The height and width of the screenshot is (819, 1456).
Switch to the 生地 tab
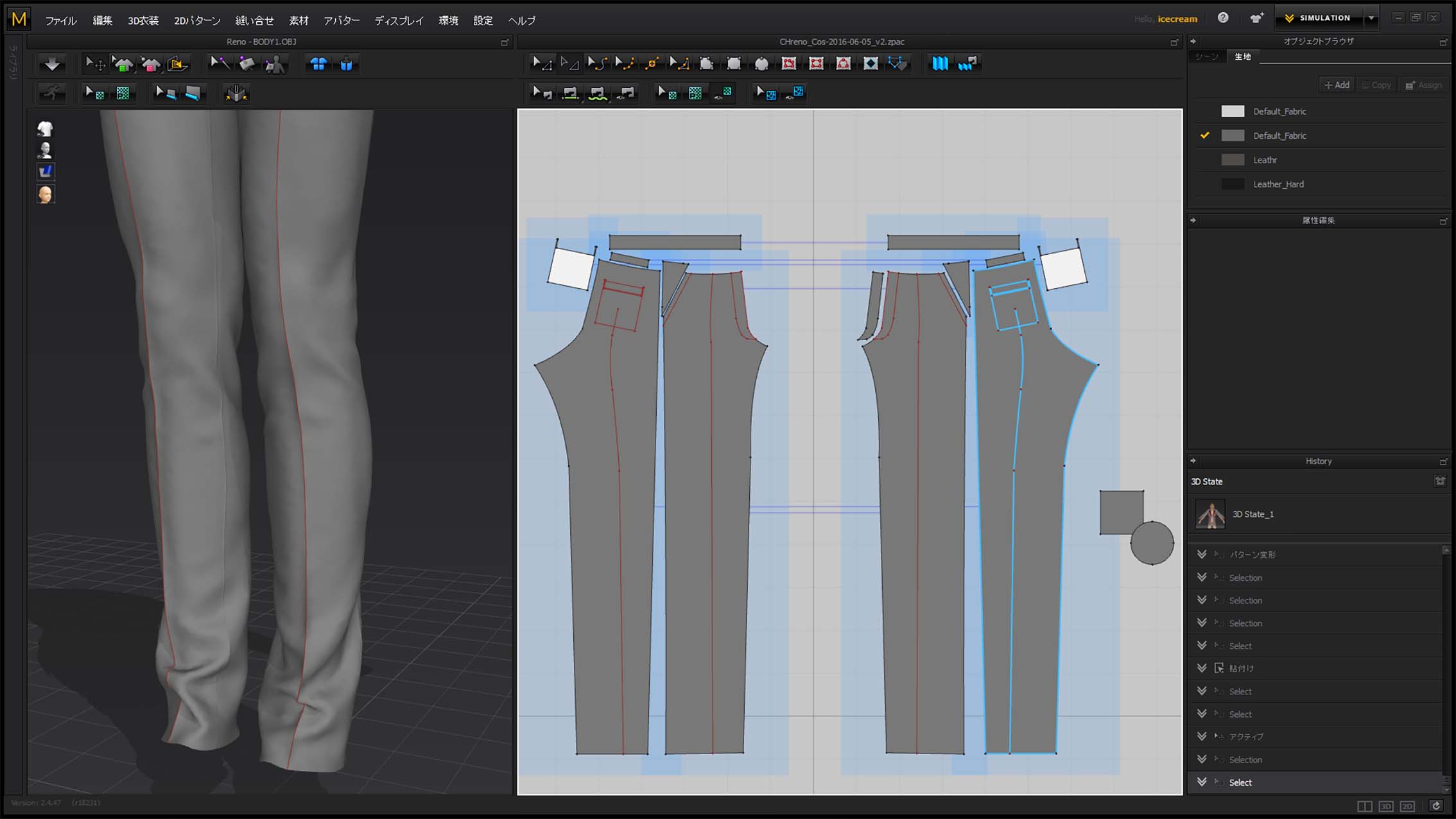point(1243,56)
